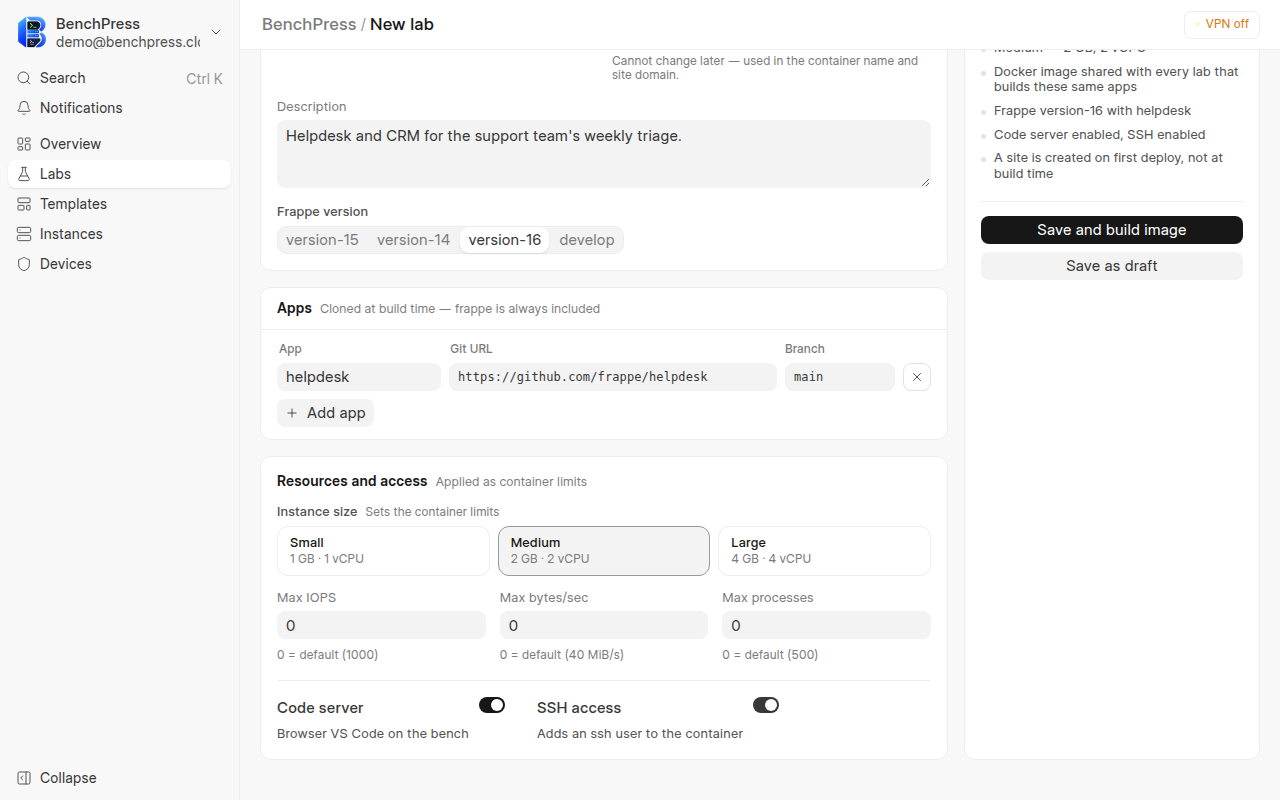Click the BenchPress logo icon
This screenshot has width=1280, height=800.
coord(32,32)
